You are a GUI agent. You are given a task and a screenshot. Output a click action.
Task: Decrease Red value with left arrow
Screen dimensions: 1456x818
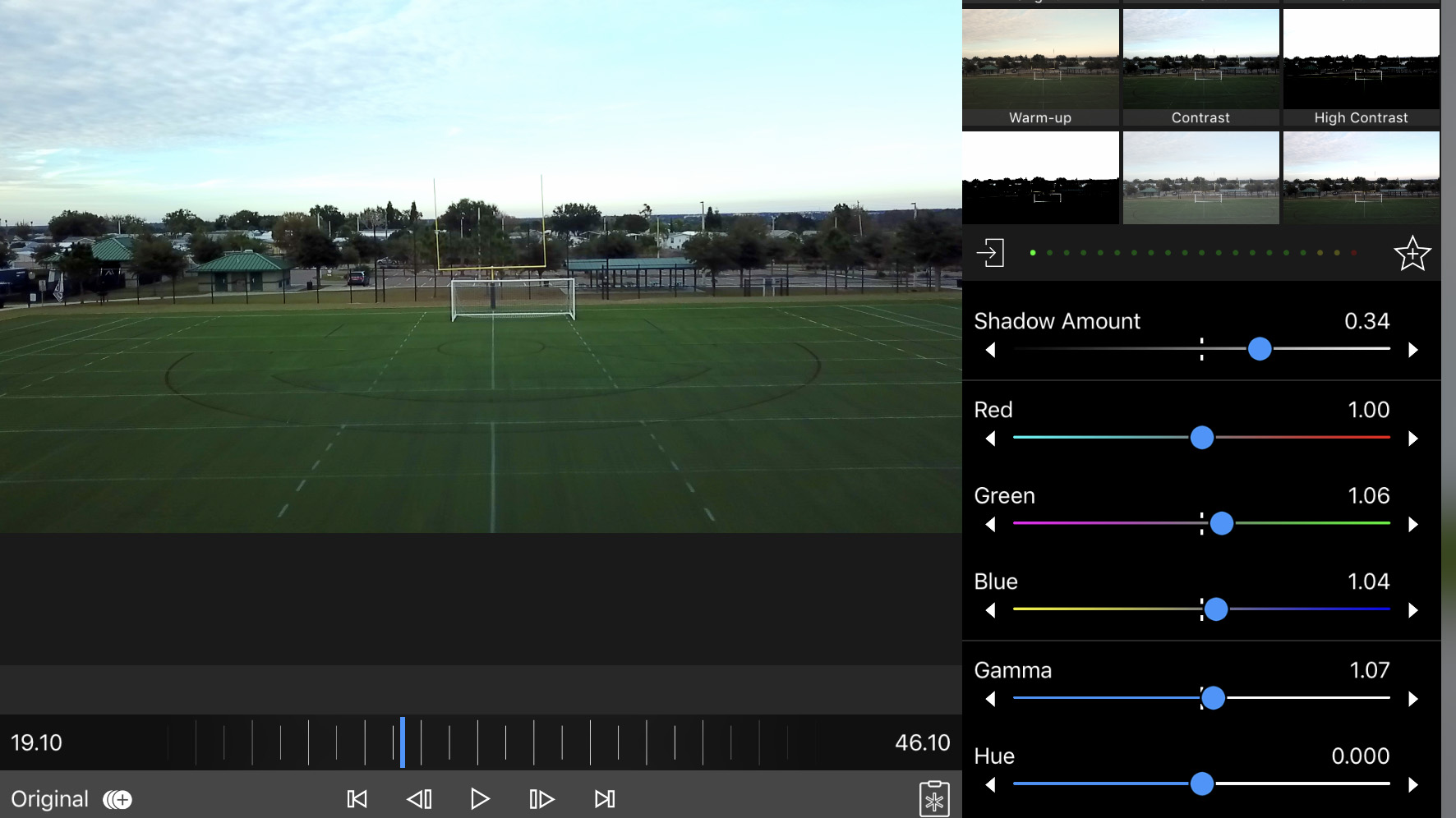(991, 439)
